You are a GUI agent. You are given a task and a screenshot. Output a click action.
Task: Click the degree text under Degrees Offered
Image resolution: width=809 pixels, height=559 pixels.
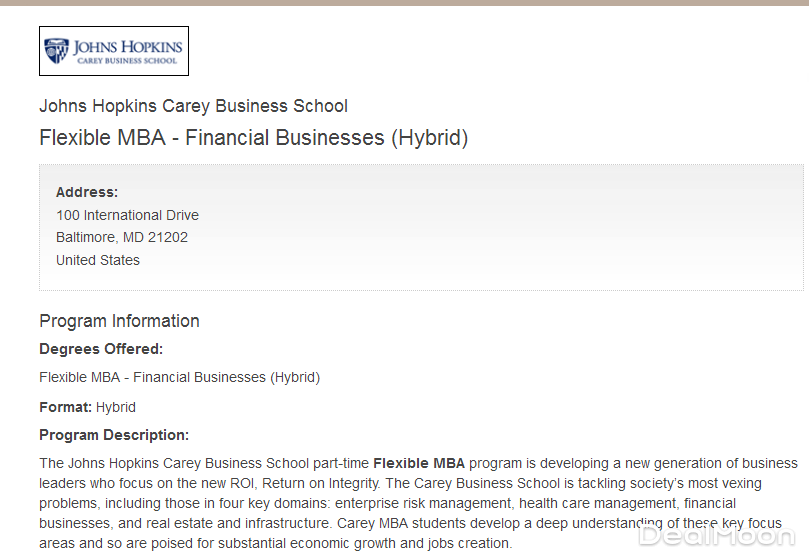[x=179, y=377]
